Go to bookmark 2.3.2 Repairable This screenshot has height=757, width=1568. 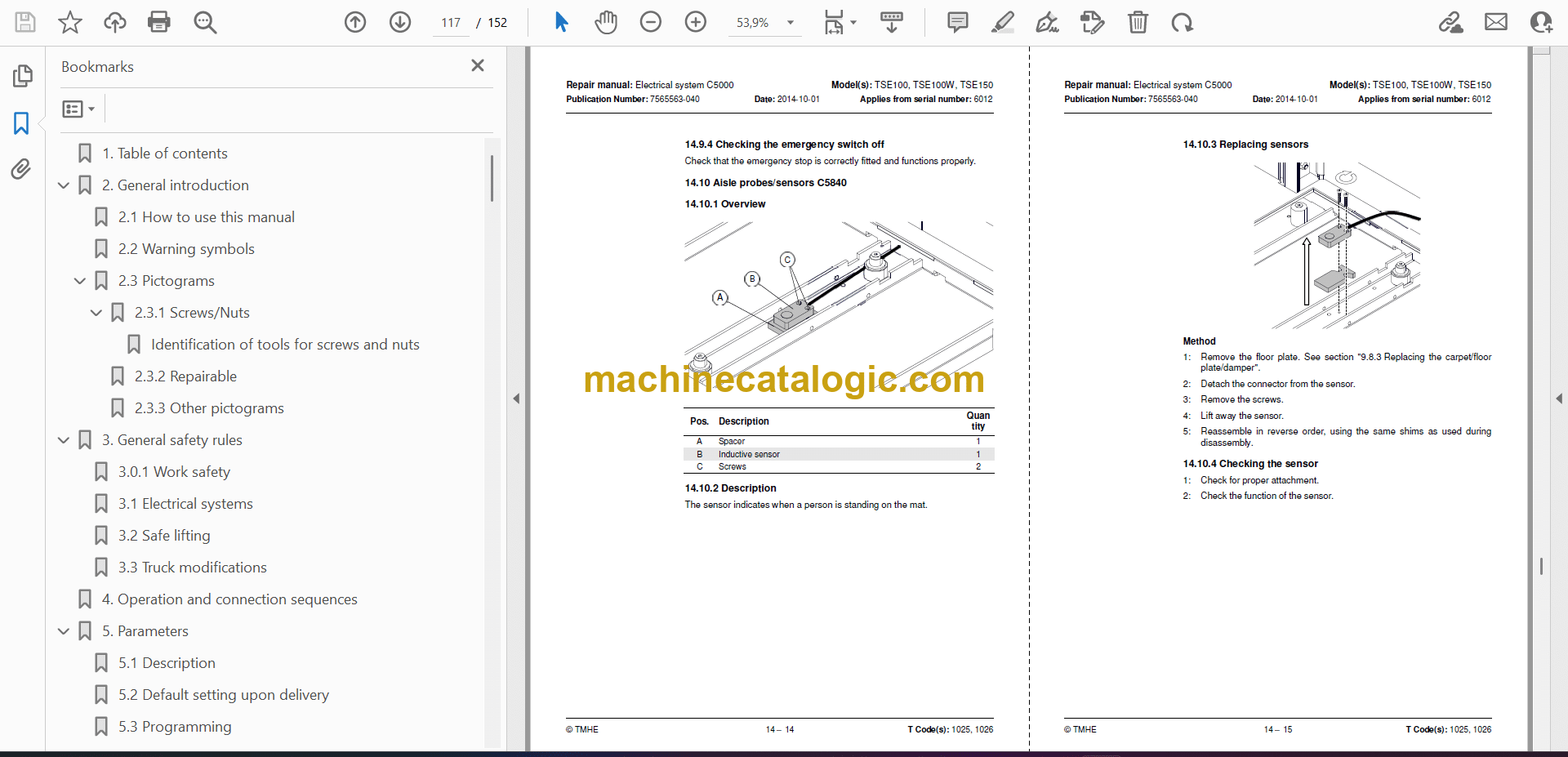[185, 376]
